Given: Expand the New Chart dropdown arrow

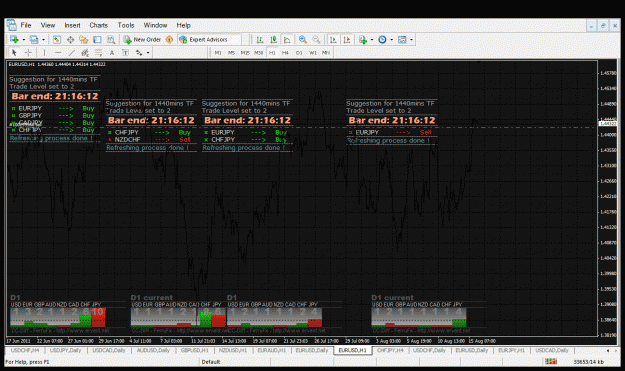Looking at the screenshot, I should pos(24,40).
